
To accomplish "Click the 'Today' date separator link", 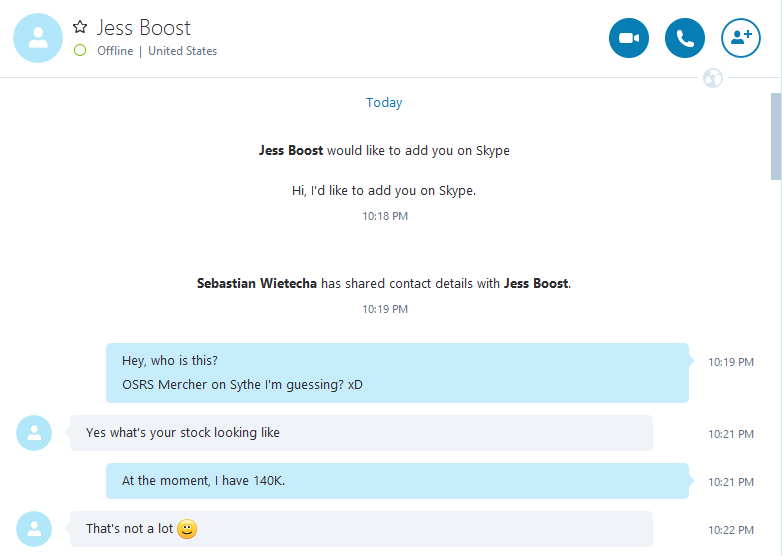I will [384, 103].
